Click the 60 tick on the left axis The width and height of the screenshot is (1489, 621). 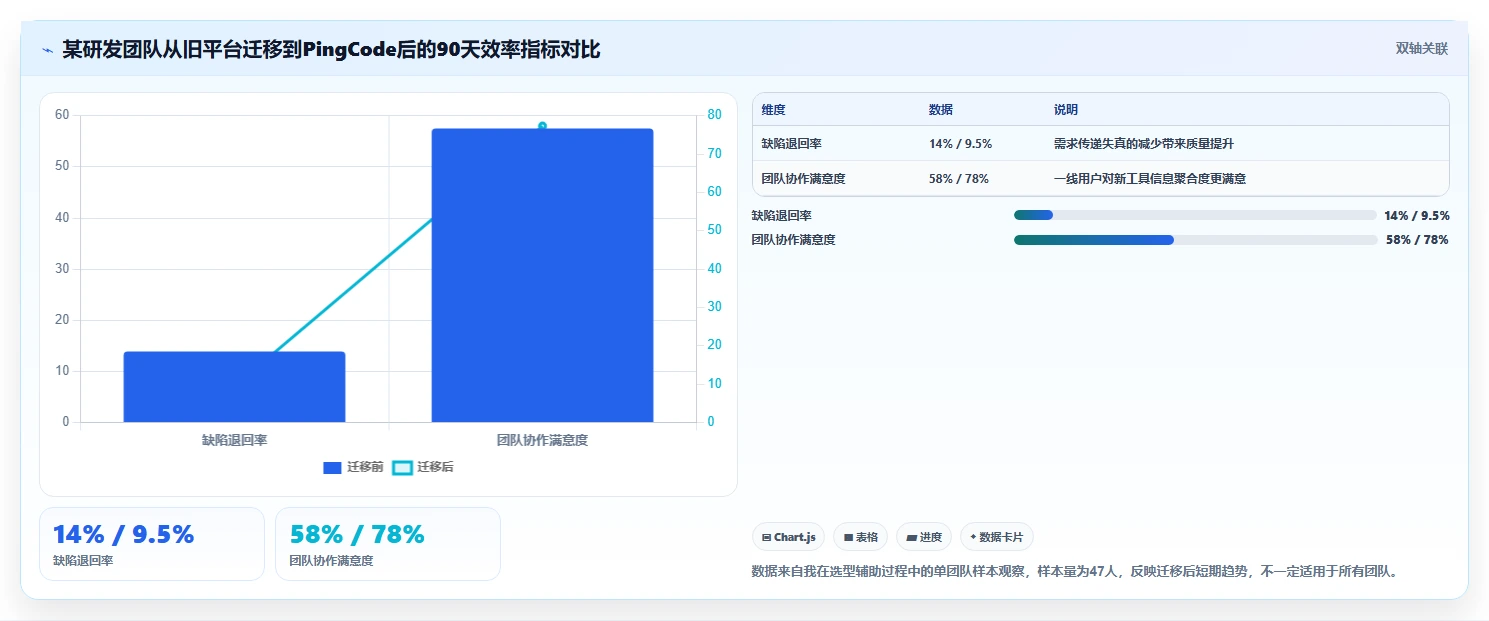coord(62,115)
